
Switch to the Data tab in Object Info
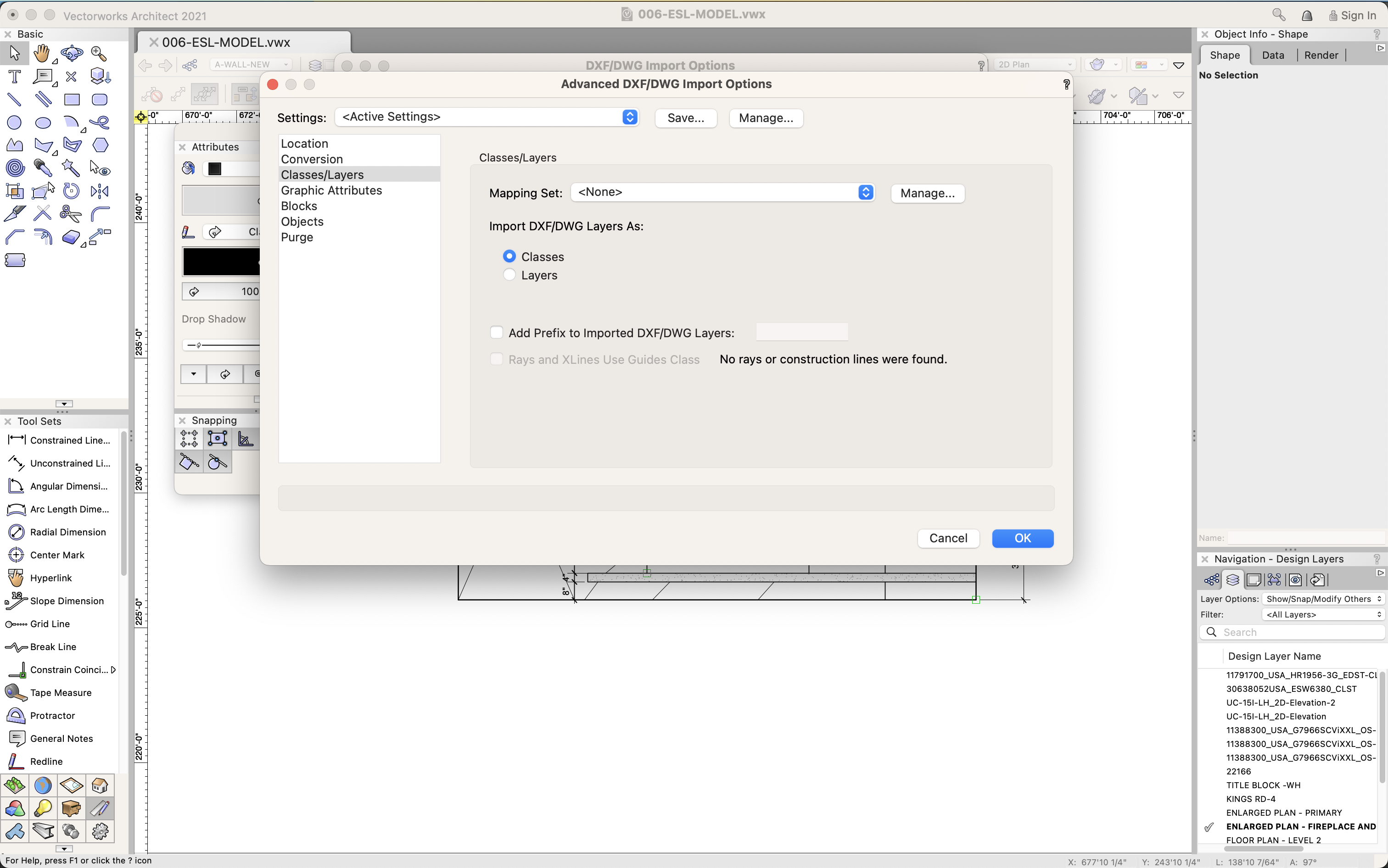[x=1273, y=55]
